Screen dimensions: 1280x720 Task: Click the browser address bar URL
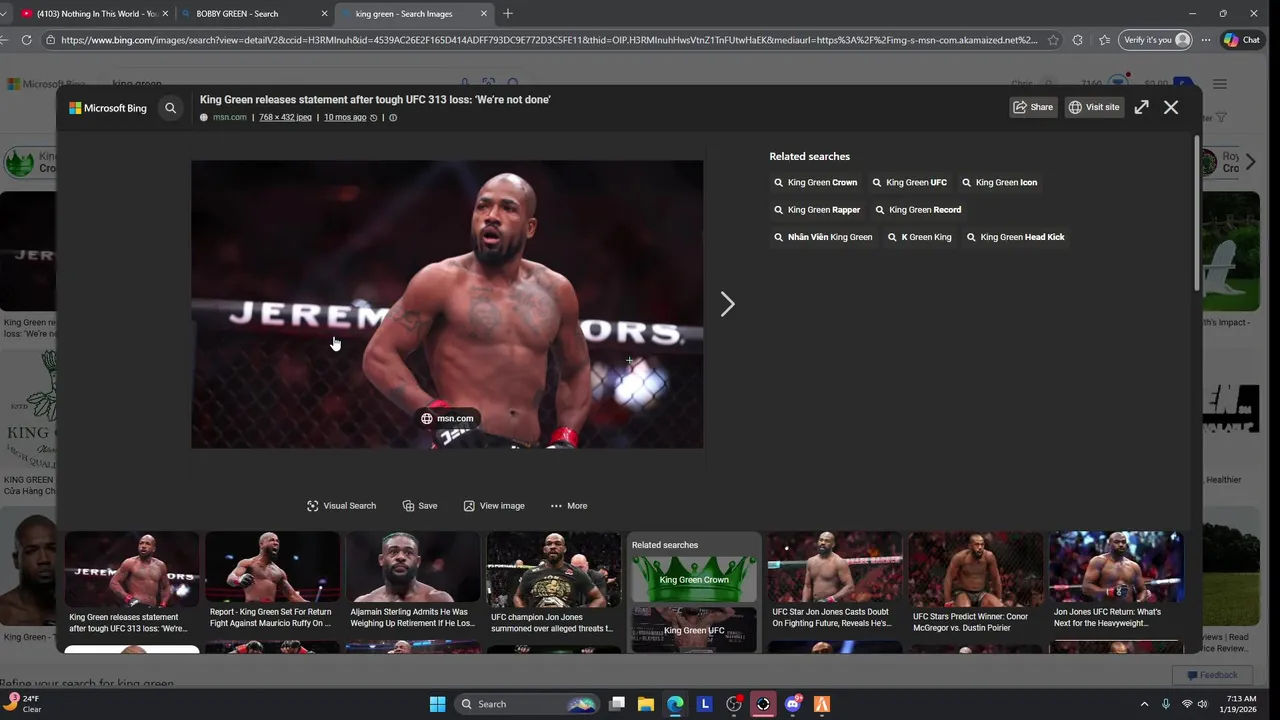click(x=549, y=40)
